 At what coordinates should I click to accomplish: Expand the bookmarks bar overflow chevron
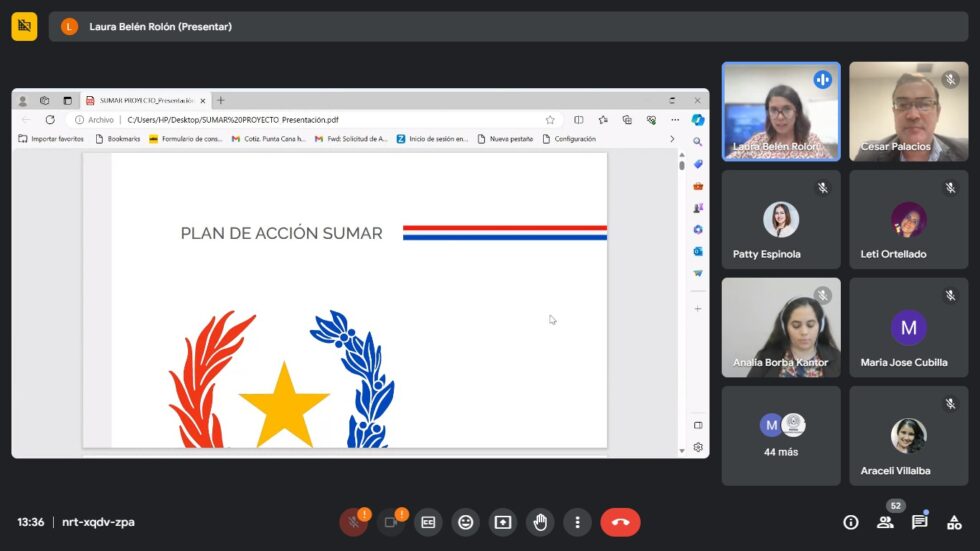click(x=672, y=139)
